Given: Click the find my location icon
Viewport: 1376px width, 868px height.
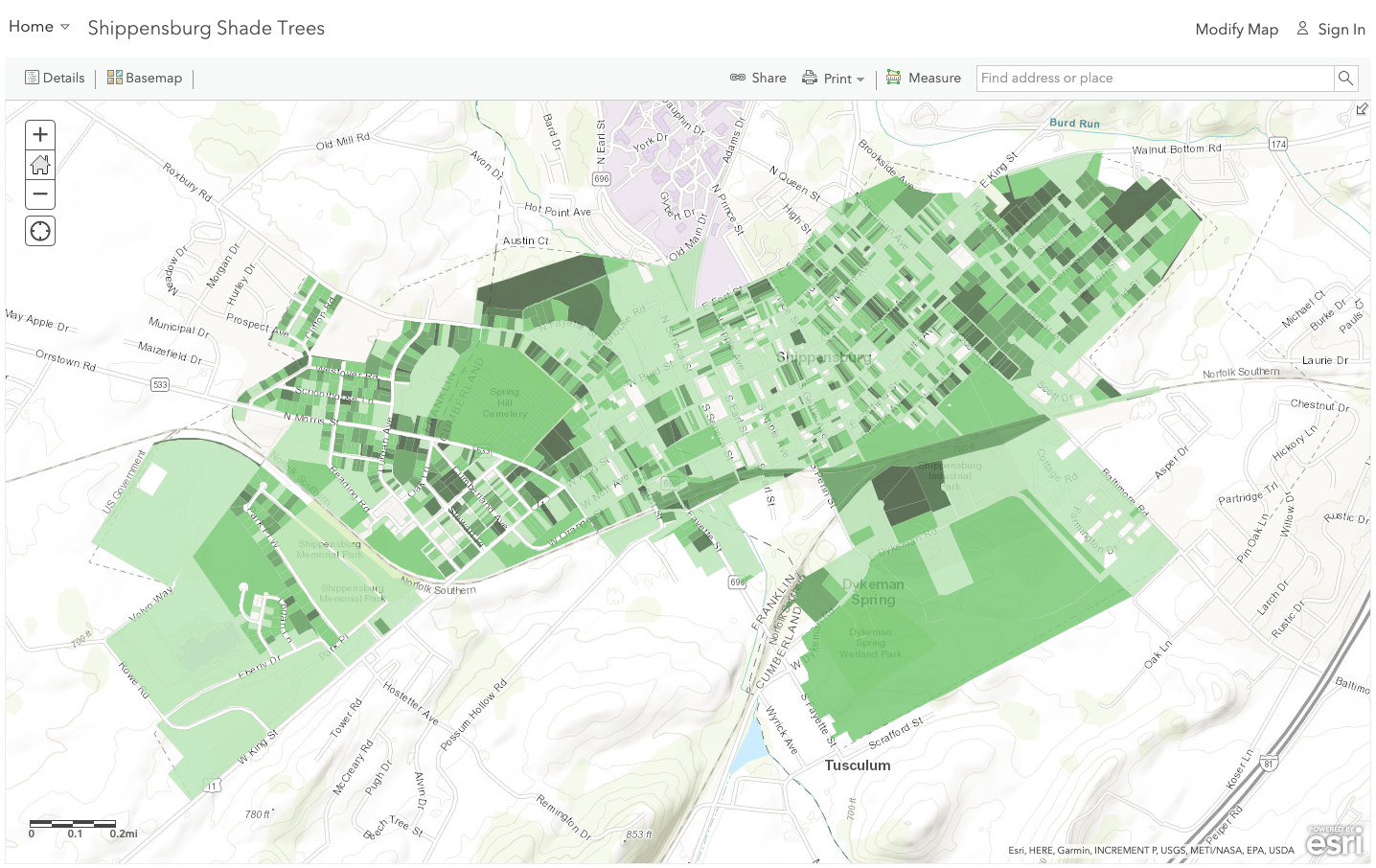Looking at the screenshot, I should [40, 231].
